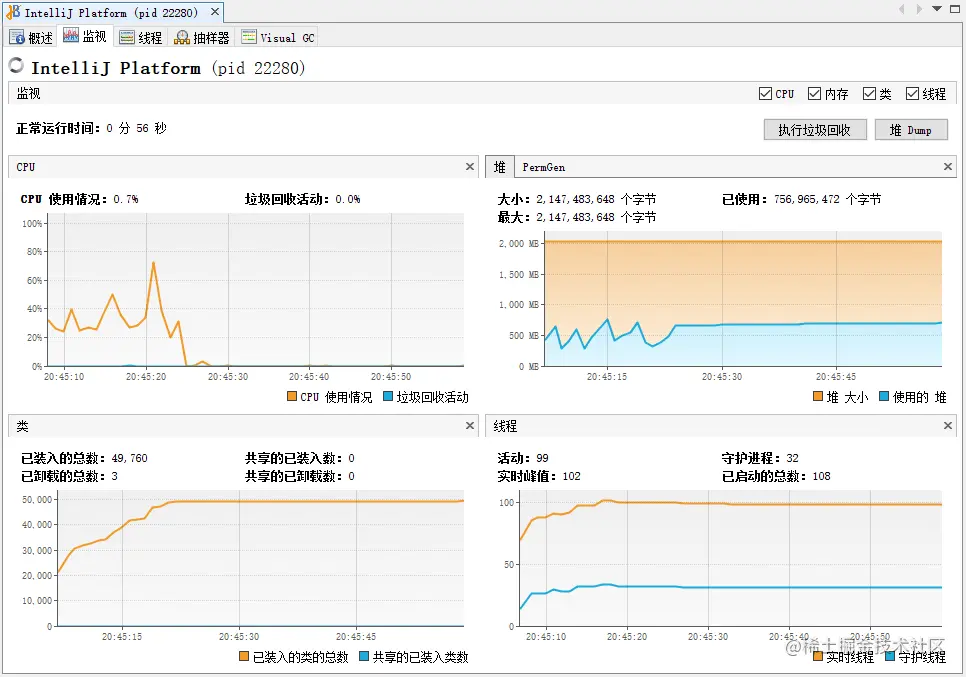Click the 监视 tab chart icon

pyautogui.click(x=71, y=36)
